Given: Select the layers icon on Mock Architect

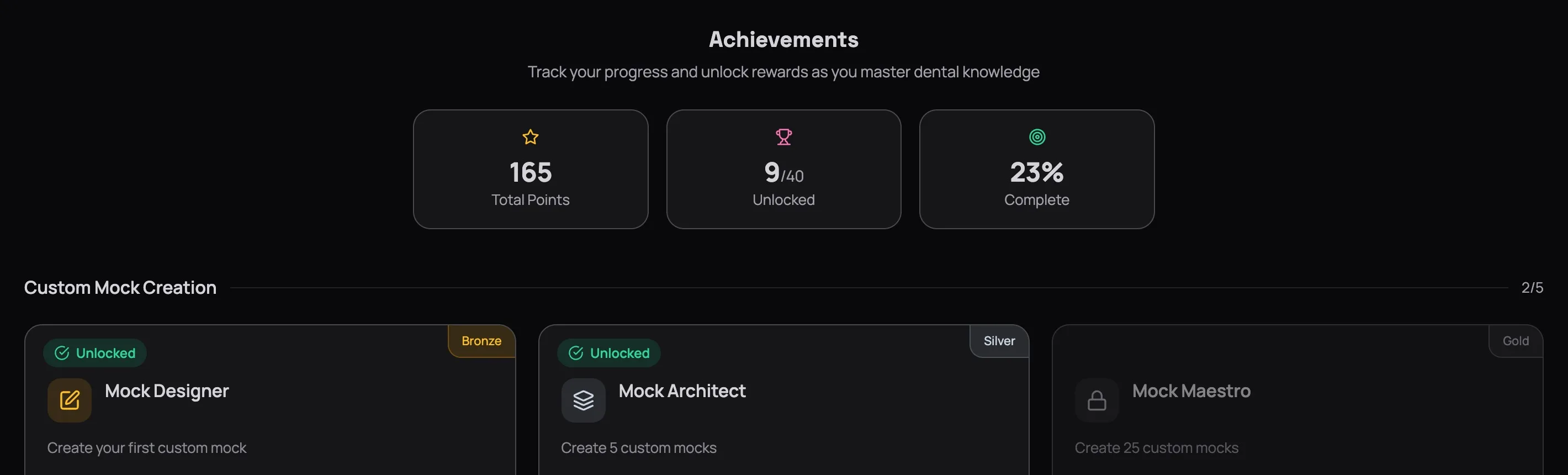Looking at the screenshot, I should (583, 400).
